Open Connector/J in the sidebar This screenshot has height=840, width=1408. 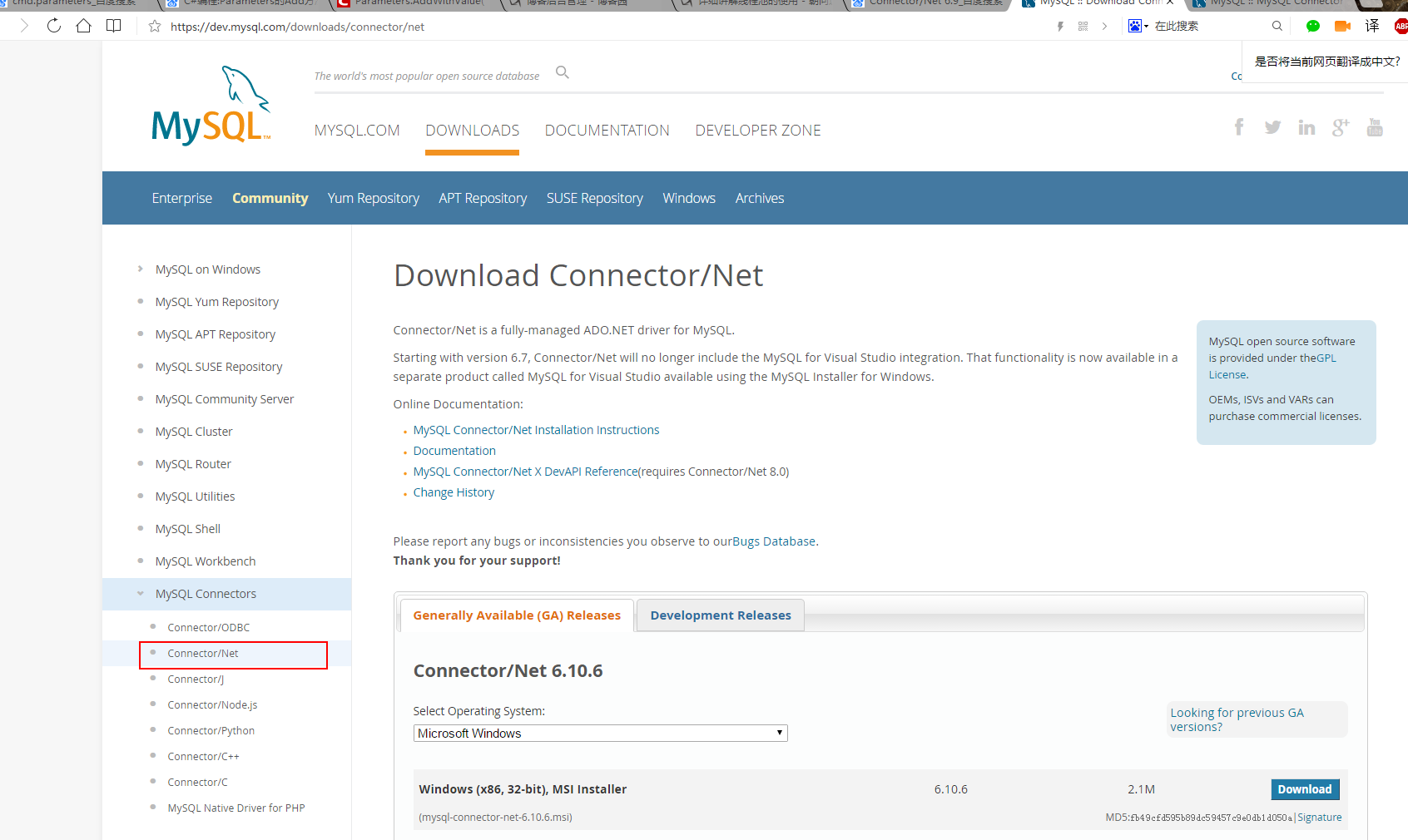coord(196,679)
